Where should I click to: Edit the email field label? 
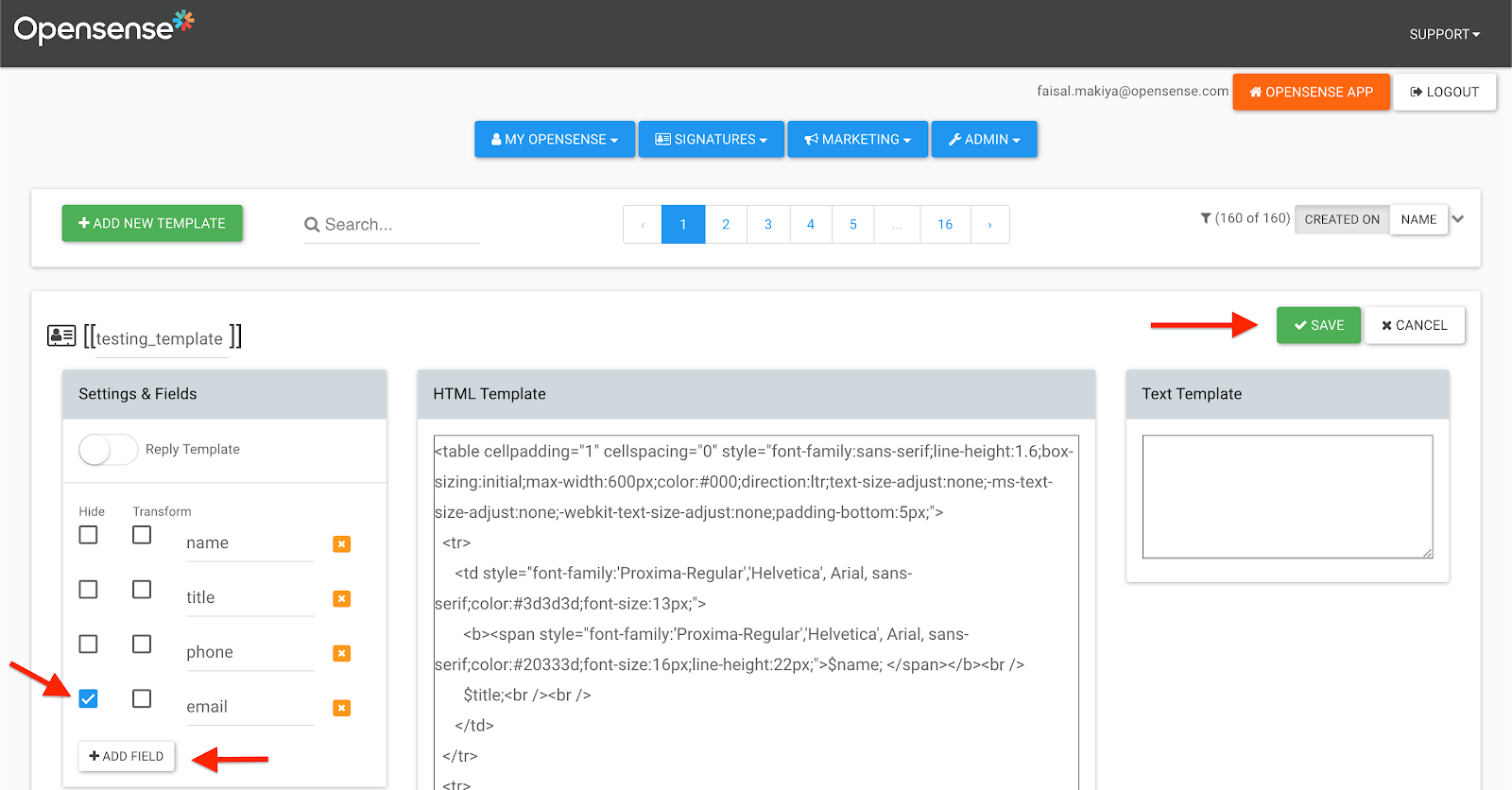pyautogui.click(x=250, y=707)
